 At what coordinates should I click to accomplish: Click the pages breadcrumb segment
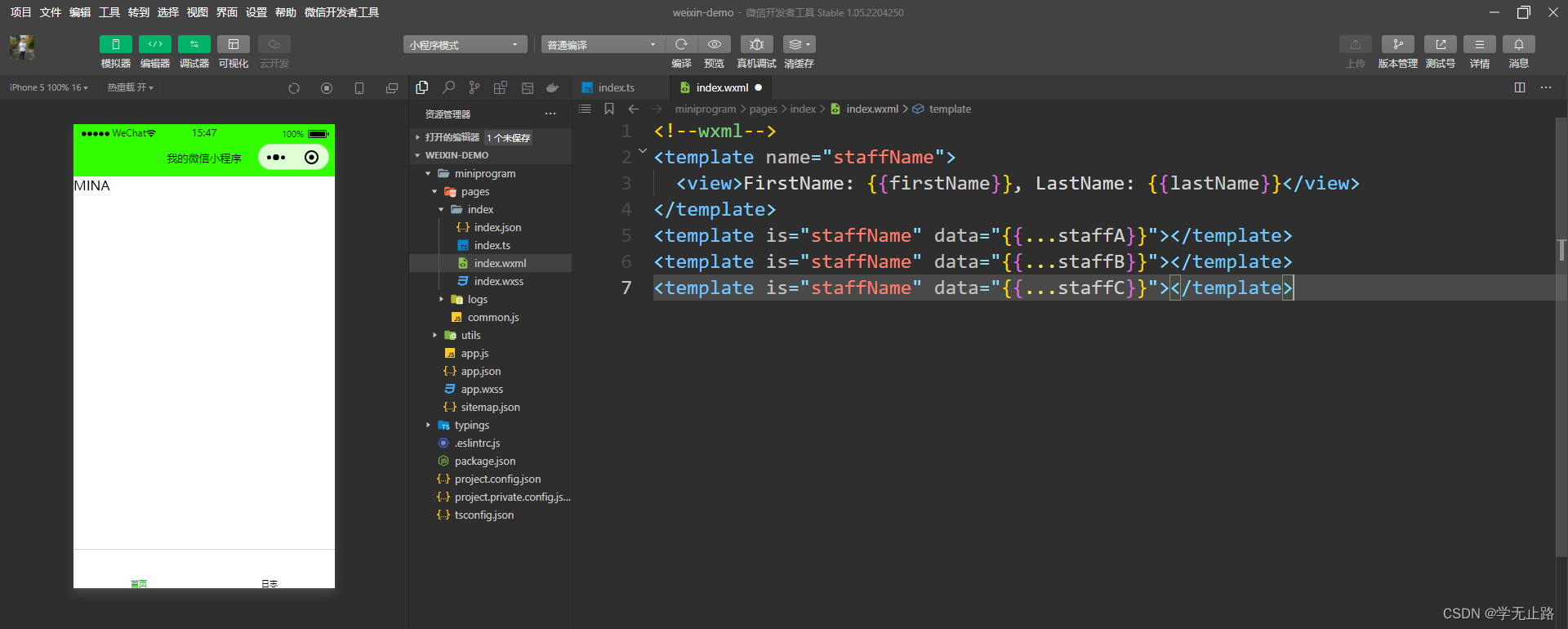point(764,109)
